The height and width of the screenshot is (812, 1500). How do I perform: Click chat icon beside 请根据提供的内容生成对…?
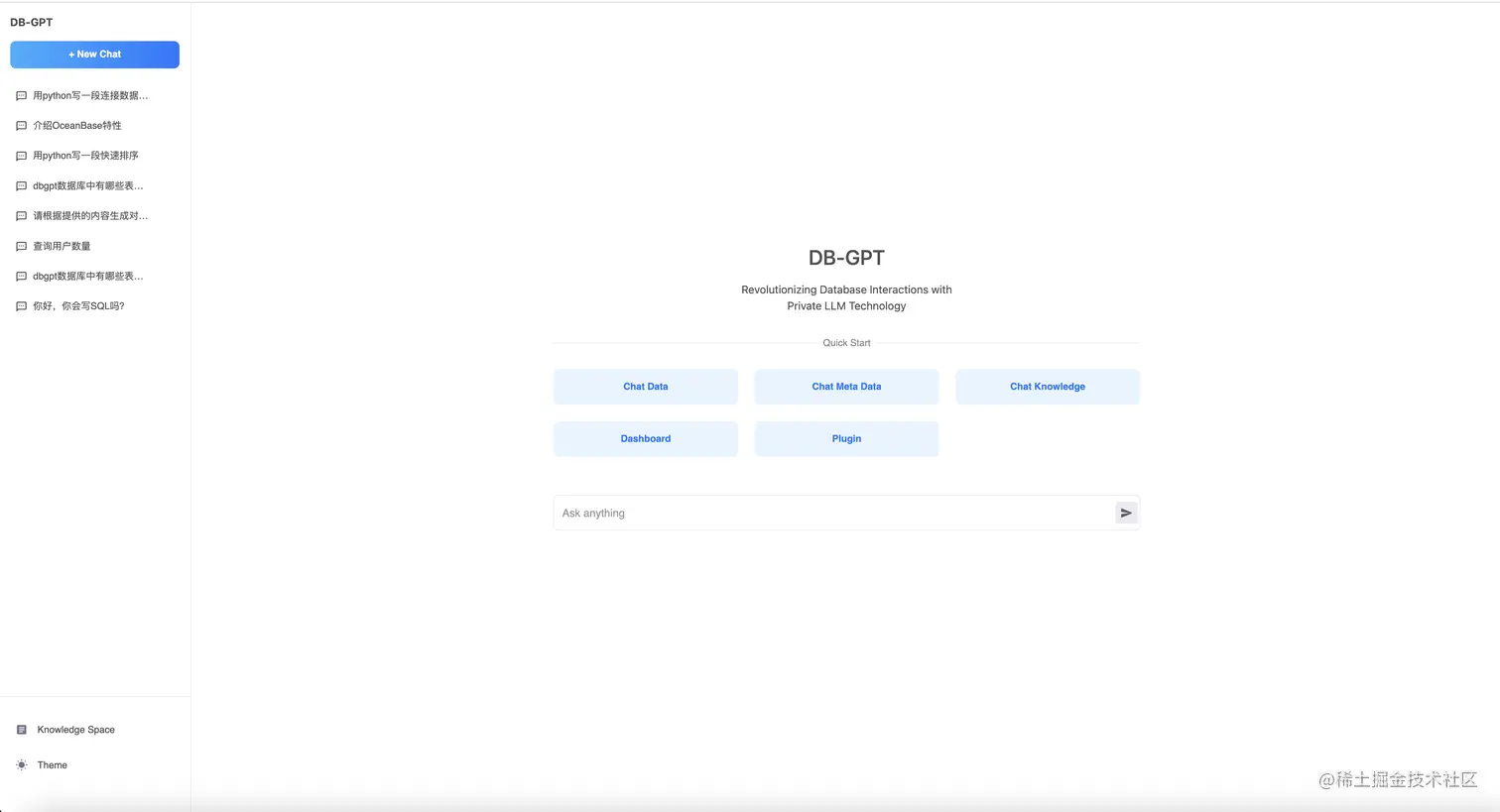[22, 216]
